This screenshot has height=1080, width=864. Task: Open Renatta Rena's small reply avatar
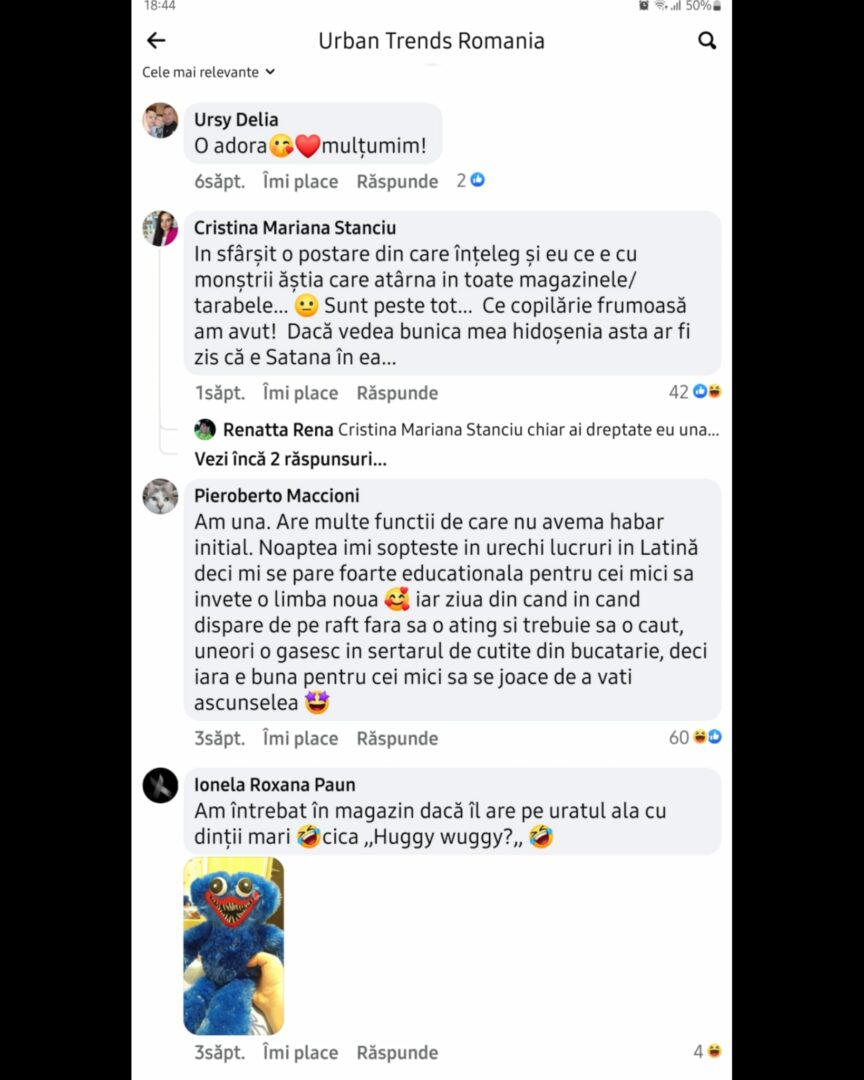pyautogui.click(x=205, y=430)
